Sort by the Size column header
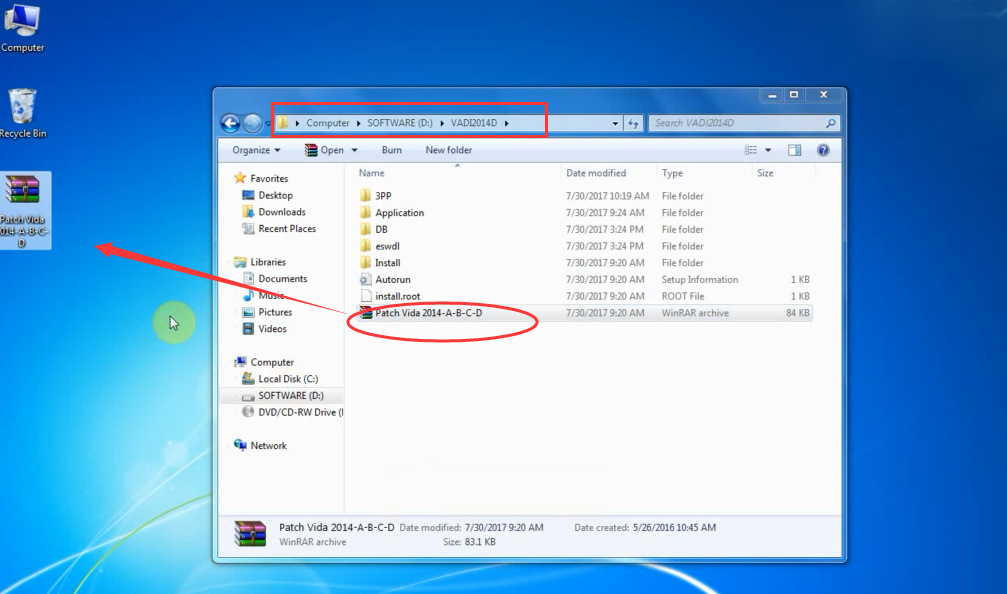 point(765,173)
